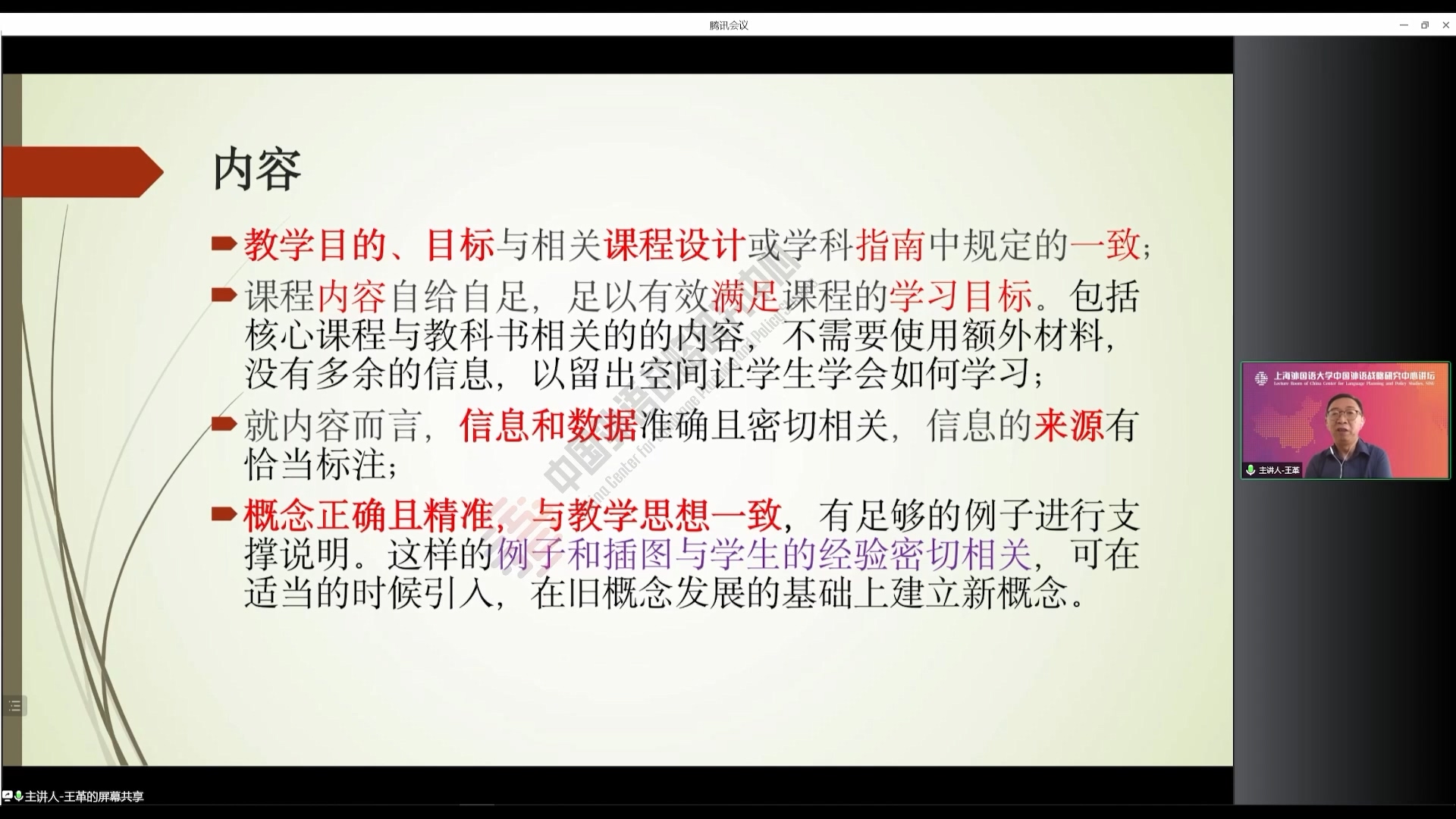
Task: Click the 主讲人-王革的屏幕共享 status label
Action: pos(84,796)
